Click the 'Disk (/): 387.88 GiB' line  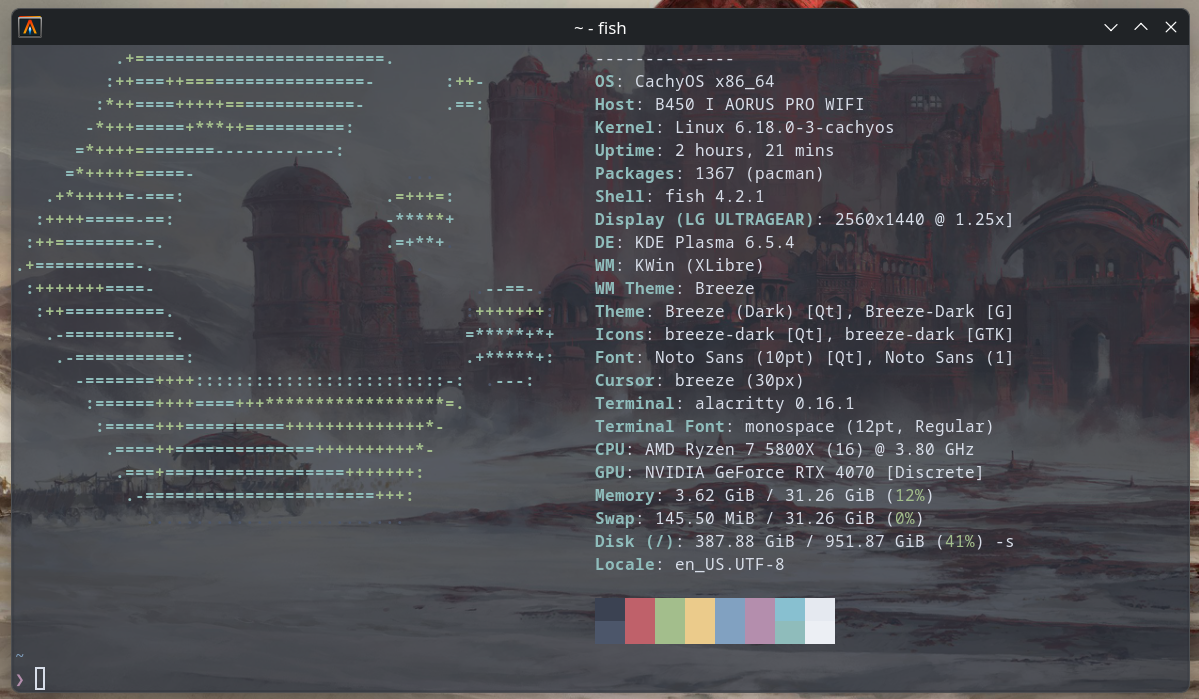pos(804,541)
